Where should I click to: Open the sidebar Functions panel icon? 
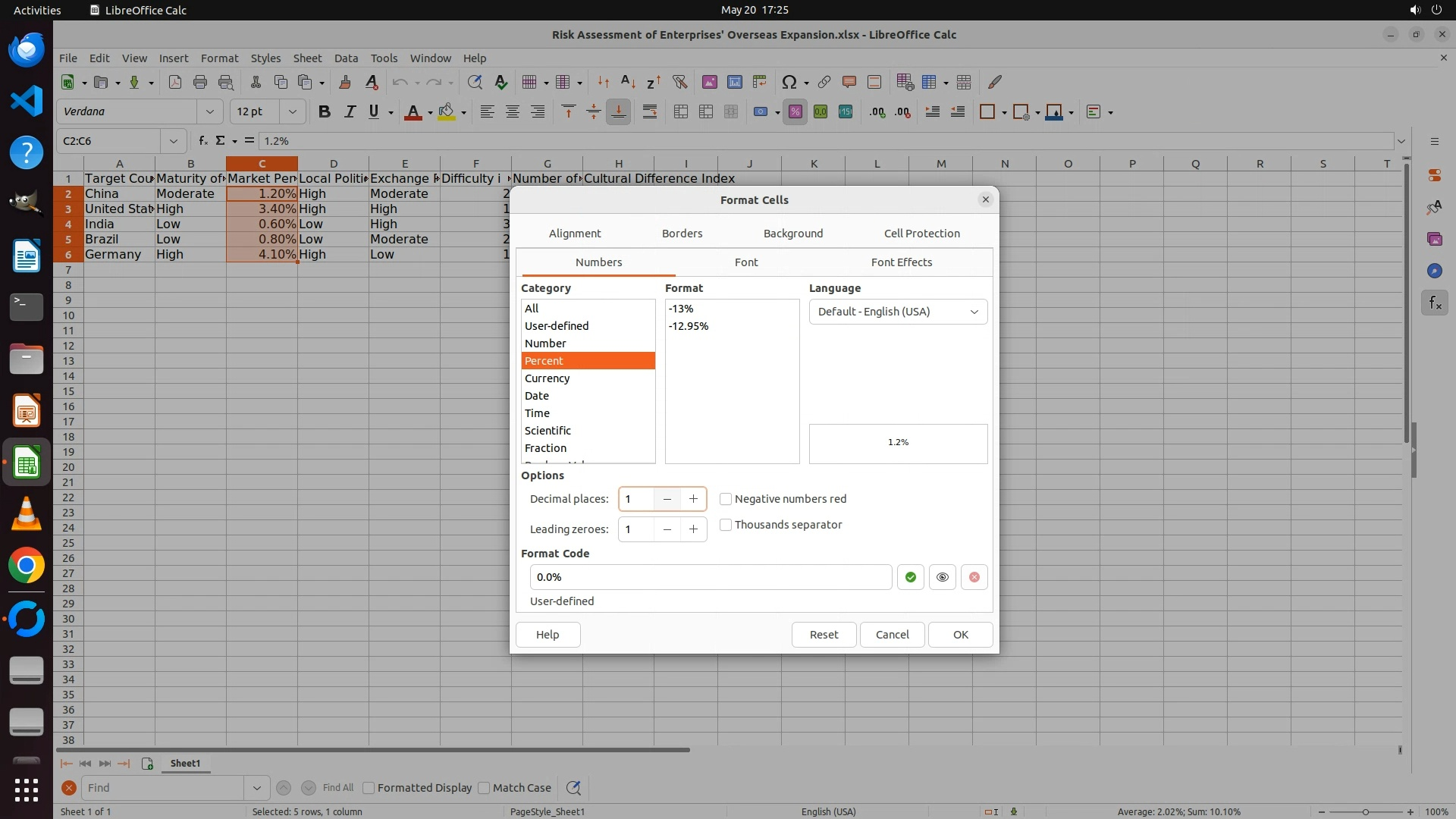1434,303
